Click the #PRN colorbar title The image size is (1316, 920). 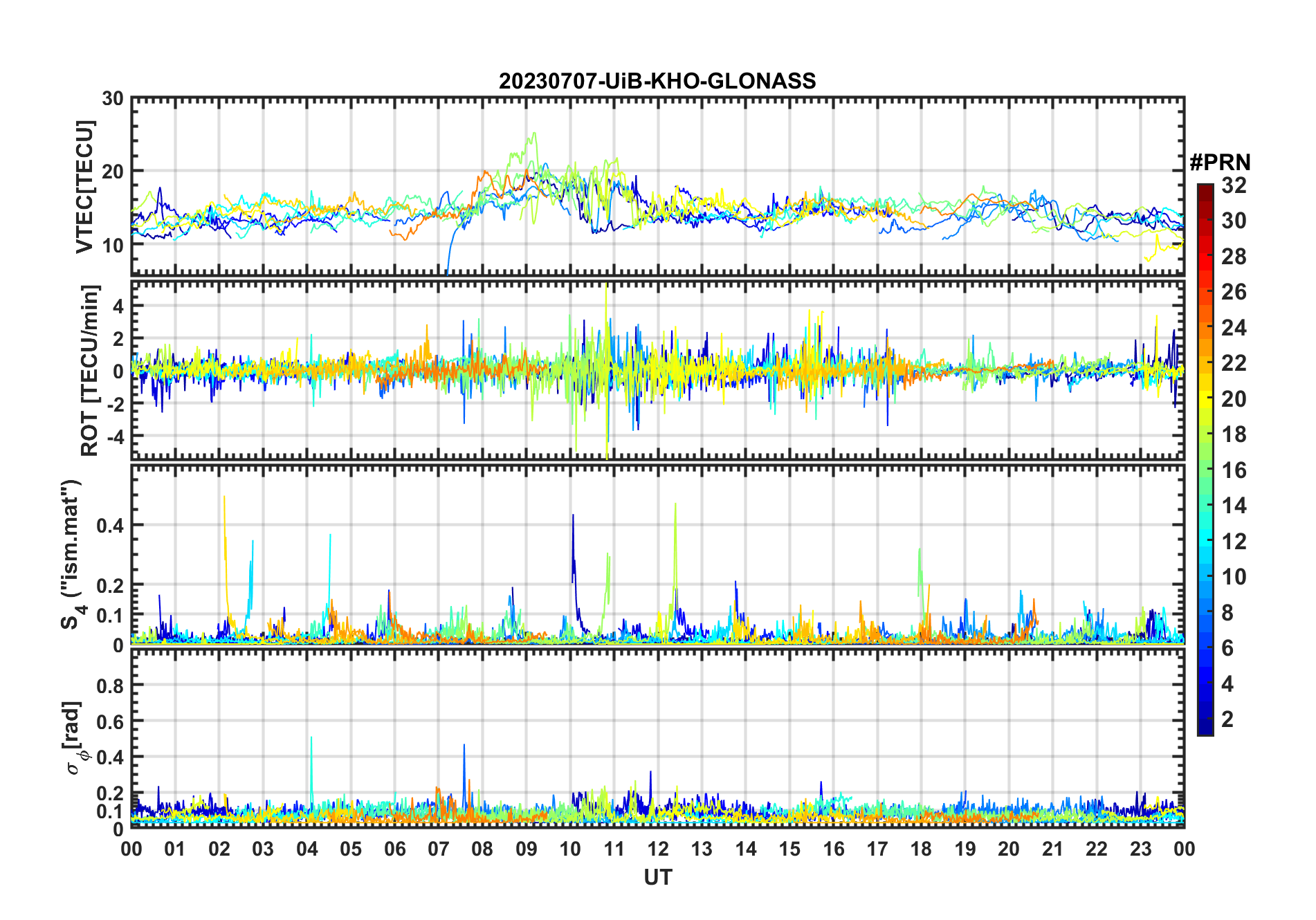[x=1220, y=163]
